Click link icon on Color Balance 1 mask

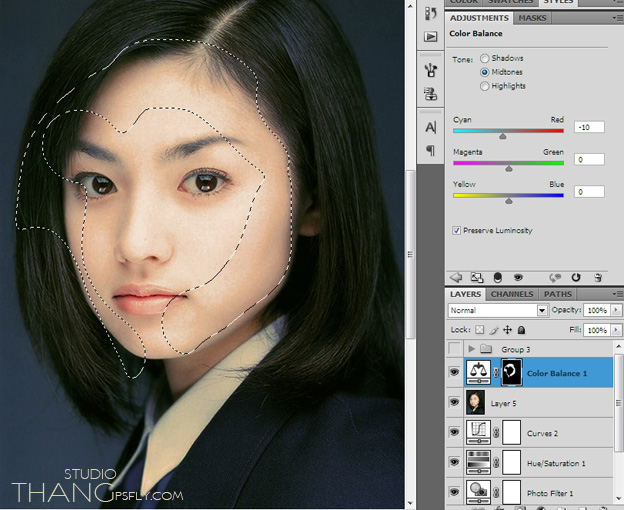coord(496,373)
